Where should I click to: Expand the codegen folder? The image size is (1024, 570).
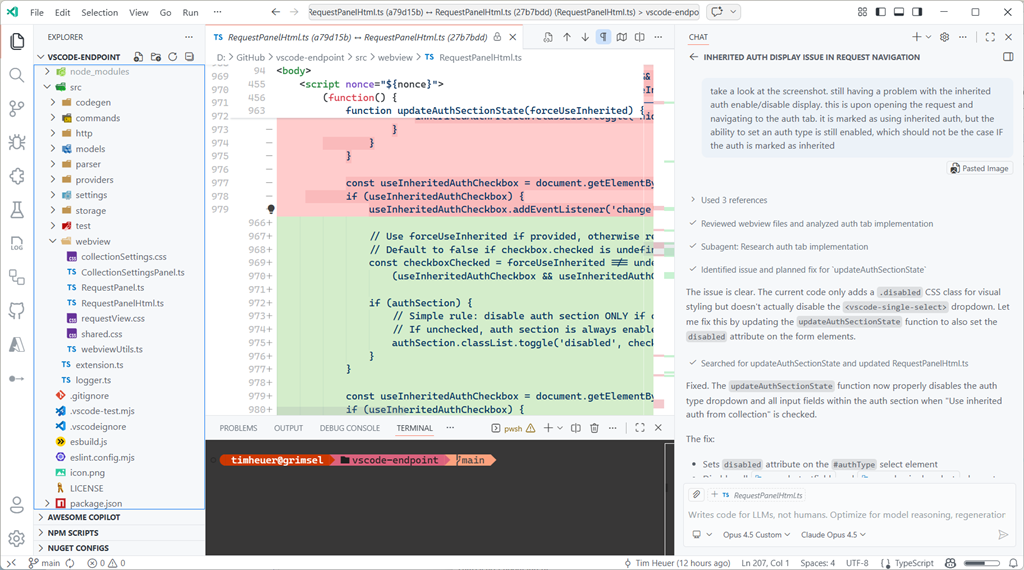(54, 103)
